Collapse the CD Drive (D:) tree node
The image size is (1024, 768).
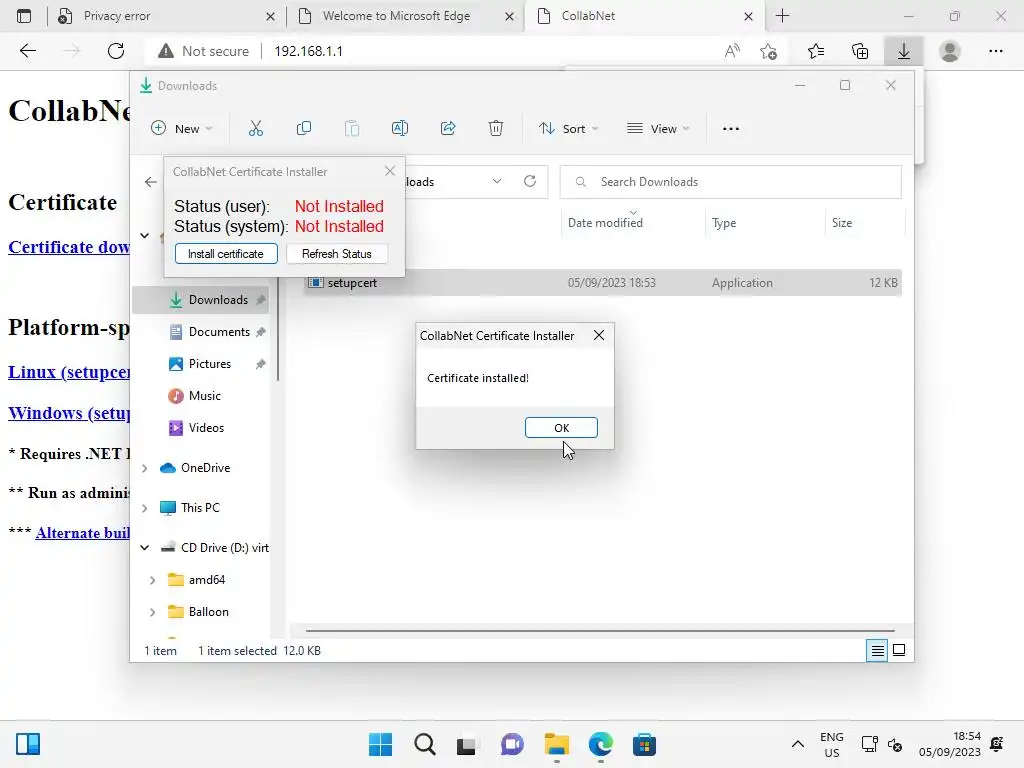(x=145, y=548)
